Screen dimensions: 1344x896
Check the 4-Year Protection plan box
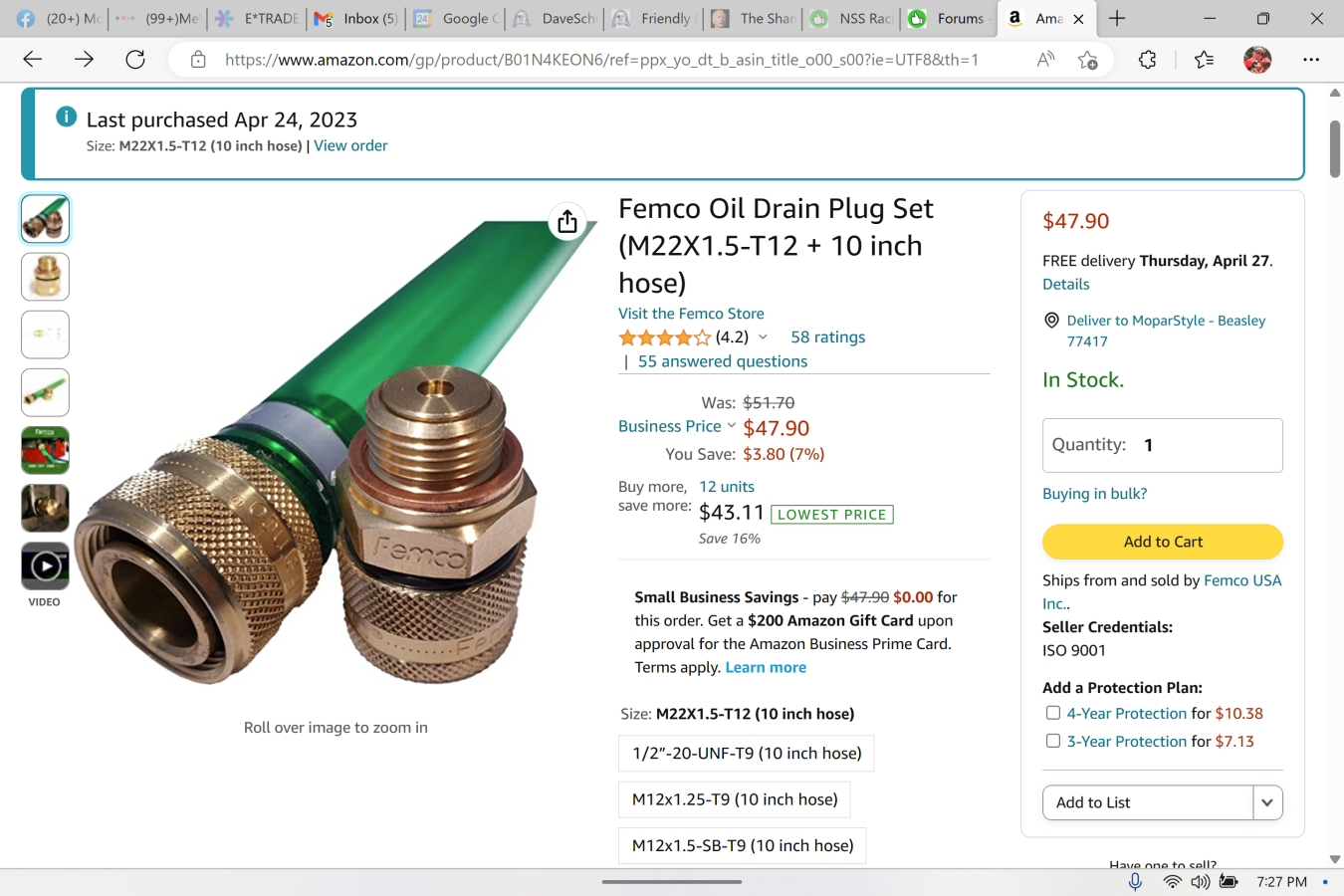1053,713
